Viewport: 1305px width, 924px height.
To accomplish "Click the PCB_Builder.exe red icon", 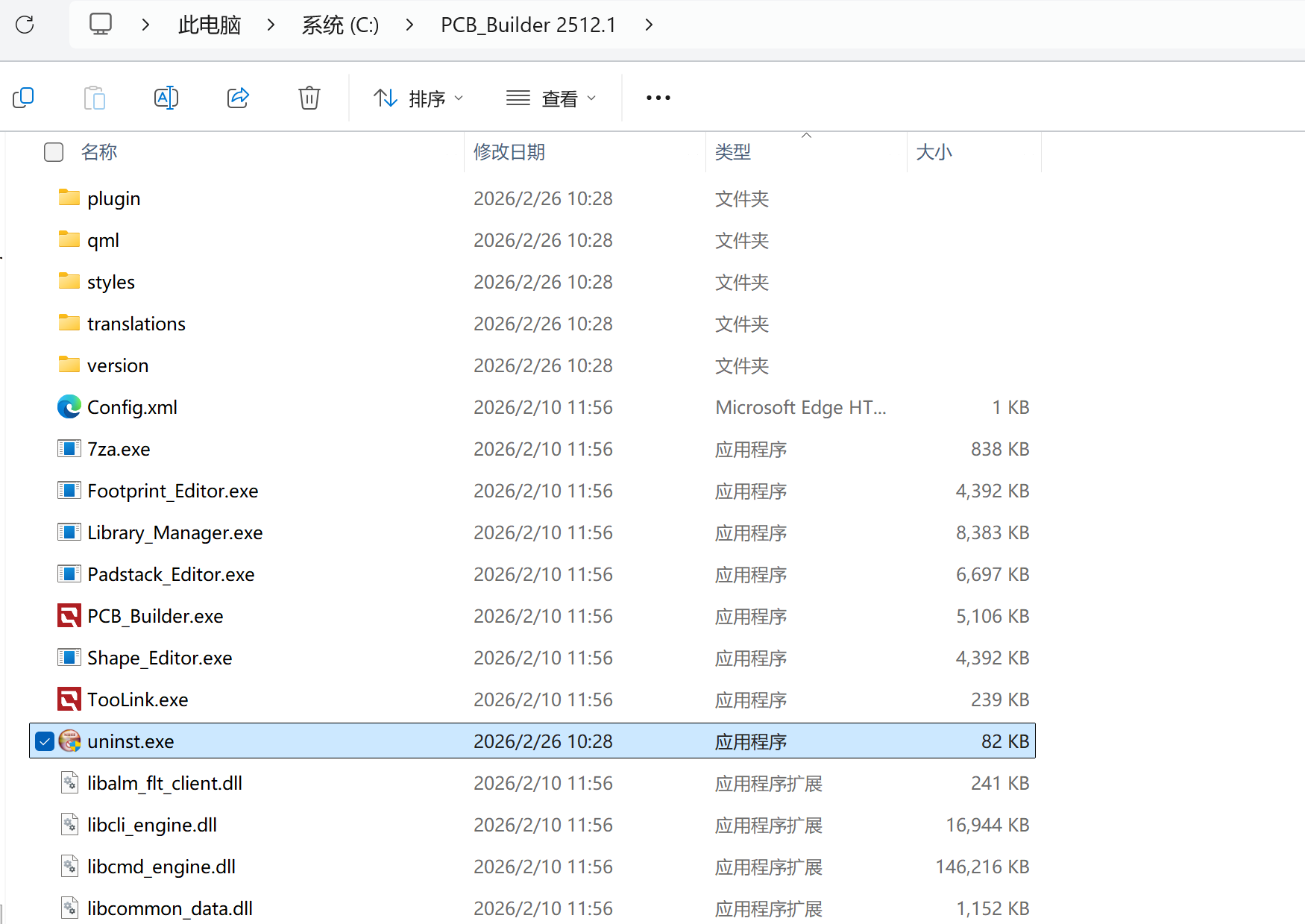I will point(69,616).
